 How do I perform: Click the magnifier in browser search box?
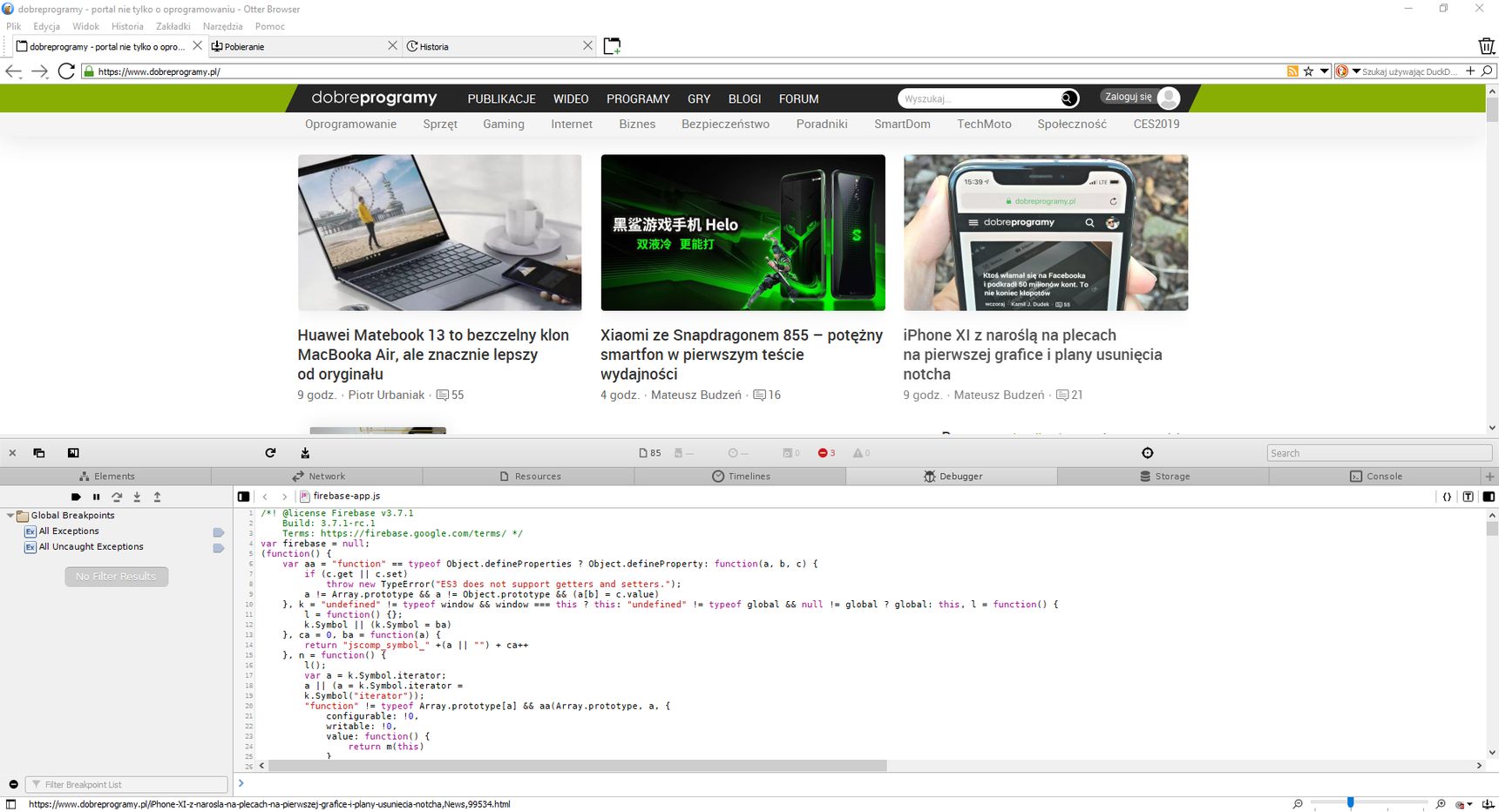pos(1487,71)
